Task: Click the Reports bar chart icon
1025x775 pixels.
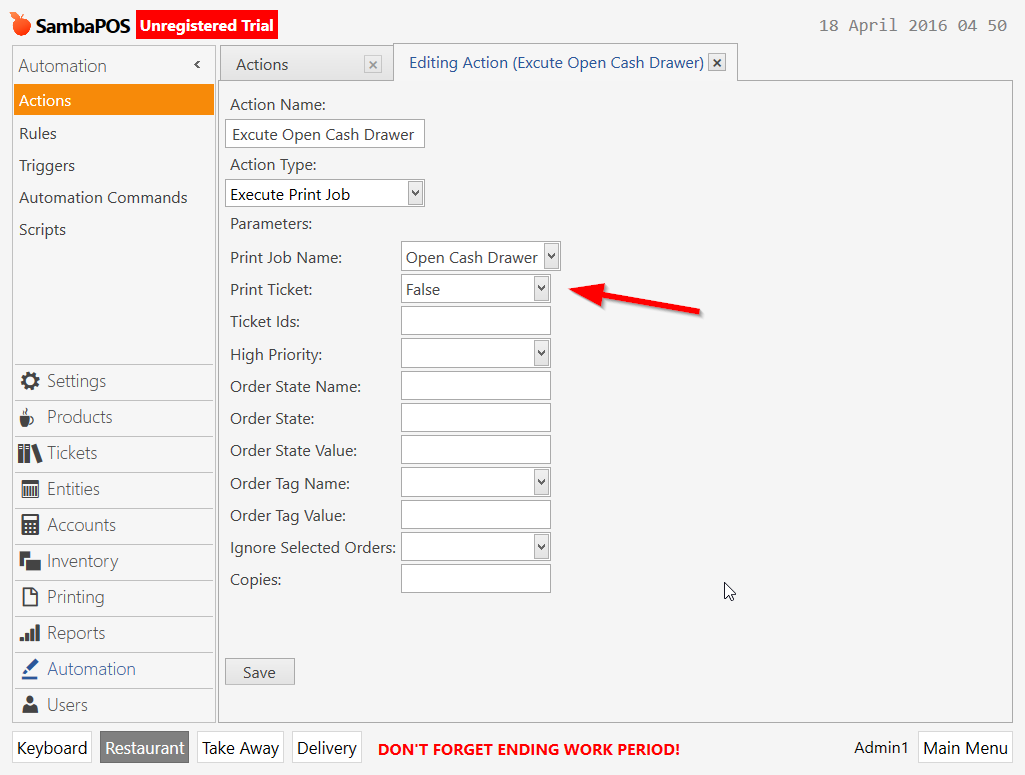Action: coord(30,633)
